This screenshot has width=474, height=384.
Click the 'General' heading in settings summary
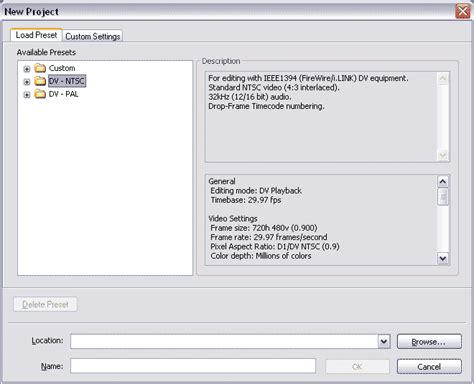pyautogui.click(x=222, y=181)
